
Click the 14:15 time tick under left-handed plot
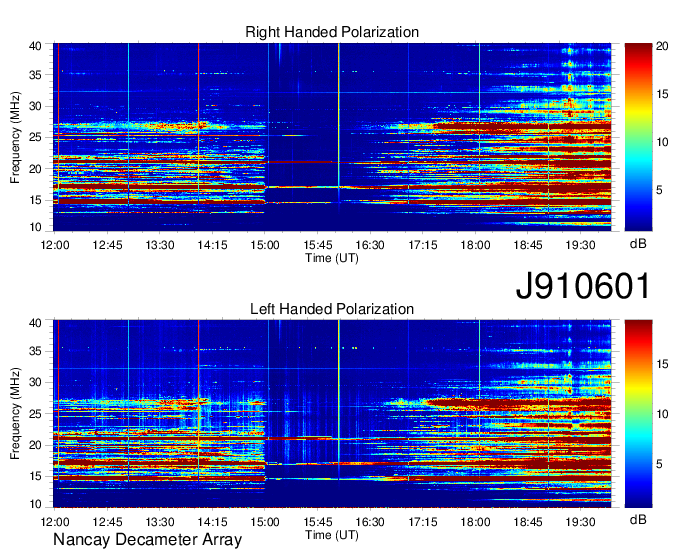(x=212, y=522)
